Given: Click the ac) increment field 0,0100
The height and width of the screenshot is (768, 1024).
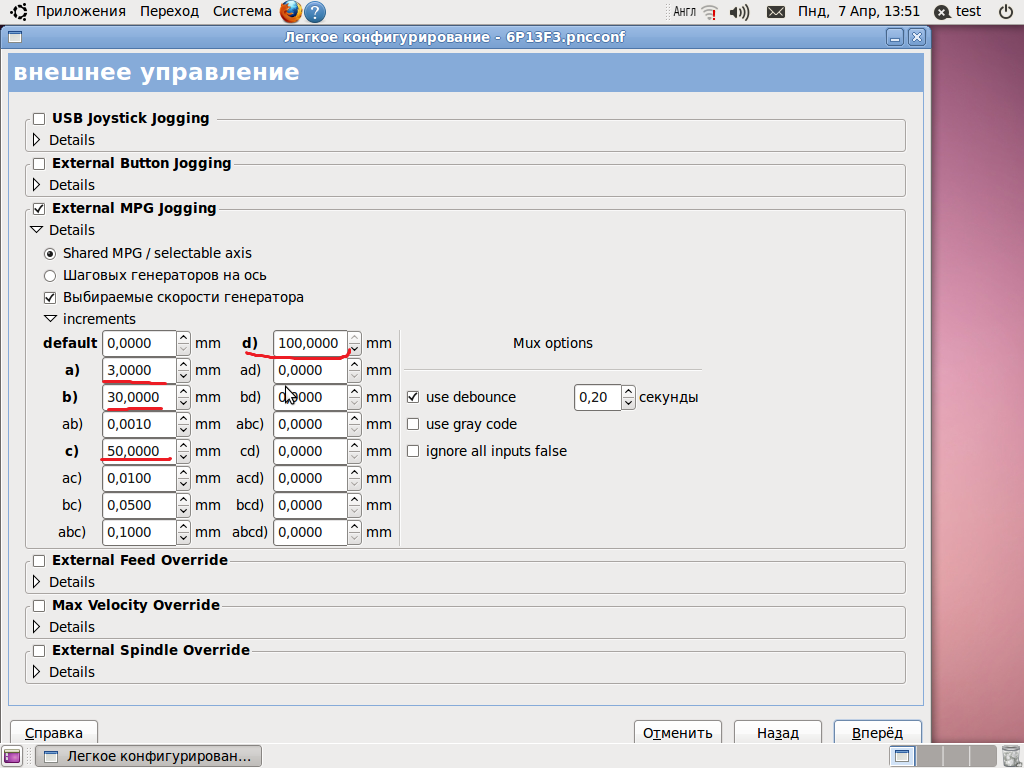Looking at the screenshot, I should pos(139,479).
